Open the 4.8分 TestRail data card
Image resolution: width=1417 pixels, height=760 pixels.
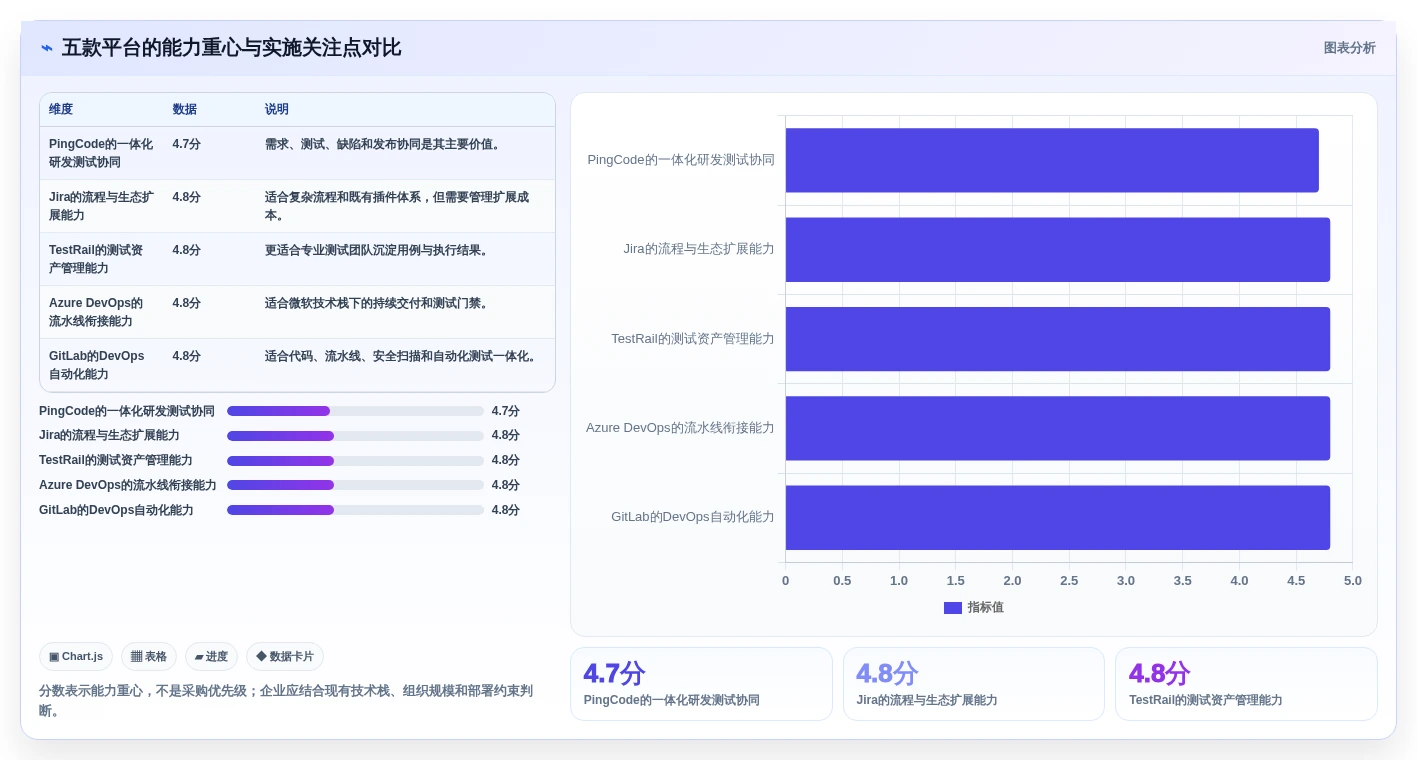click(1246, 684)
